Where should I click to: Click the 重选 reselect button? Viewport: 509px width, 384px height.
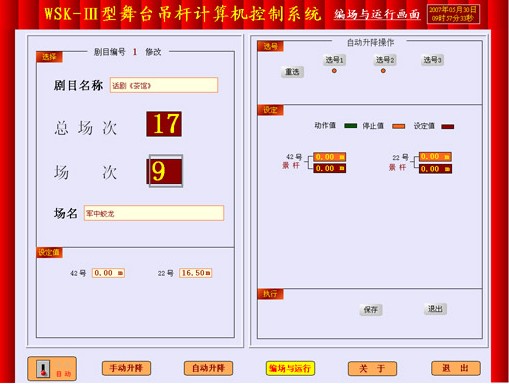click(292, 72)
